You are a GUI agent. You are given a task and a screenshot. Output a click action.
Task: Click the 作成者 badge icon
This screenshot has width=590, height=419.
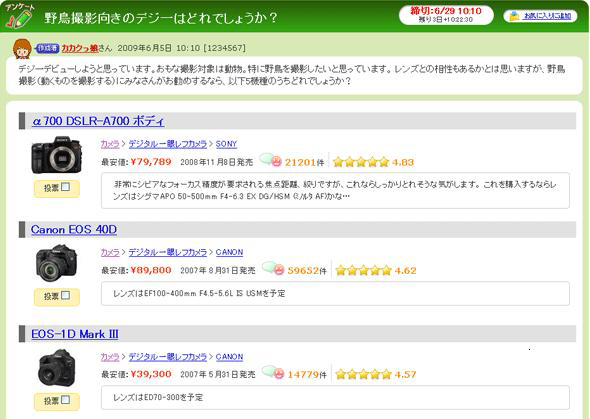pyautogui.click(x=47, y=48)
